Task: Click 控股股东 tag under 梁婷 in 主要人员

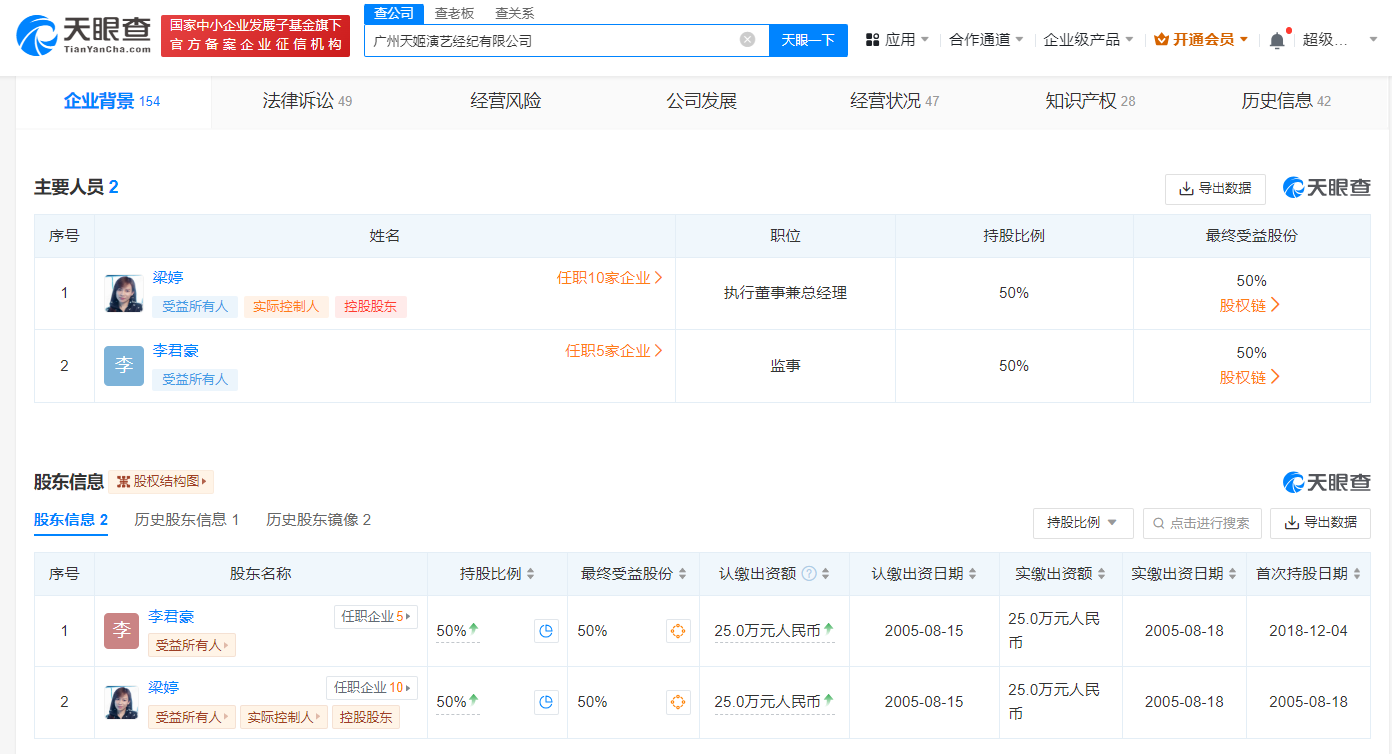Action: click(x=370, y=307)
